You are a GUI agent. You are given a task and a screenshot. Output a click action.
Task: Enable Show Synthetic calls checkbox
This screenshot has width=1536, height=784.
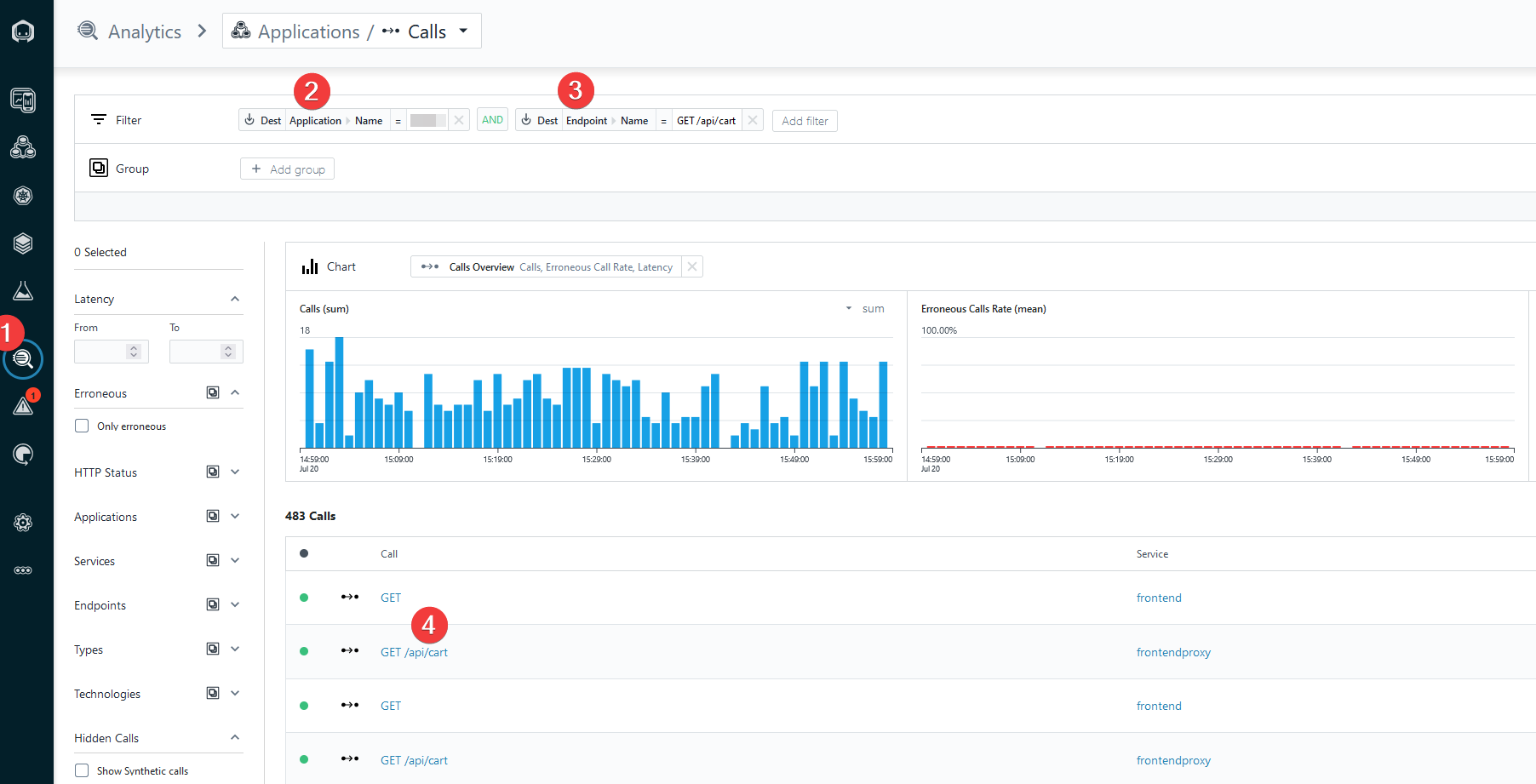[x=82, y=770]
